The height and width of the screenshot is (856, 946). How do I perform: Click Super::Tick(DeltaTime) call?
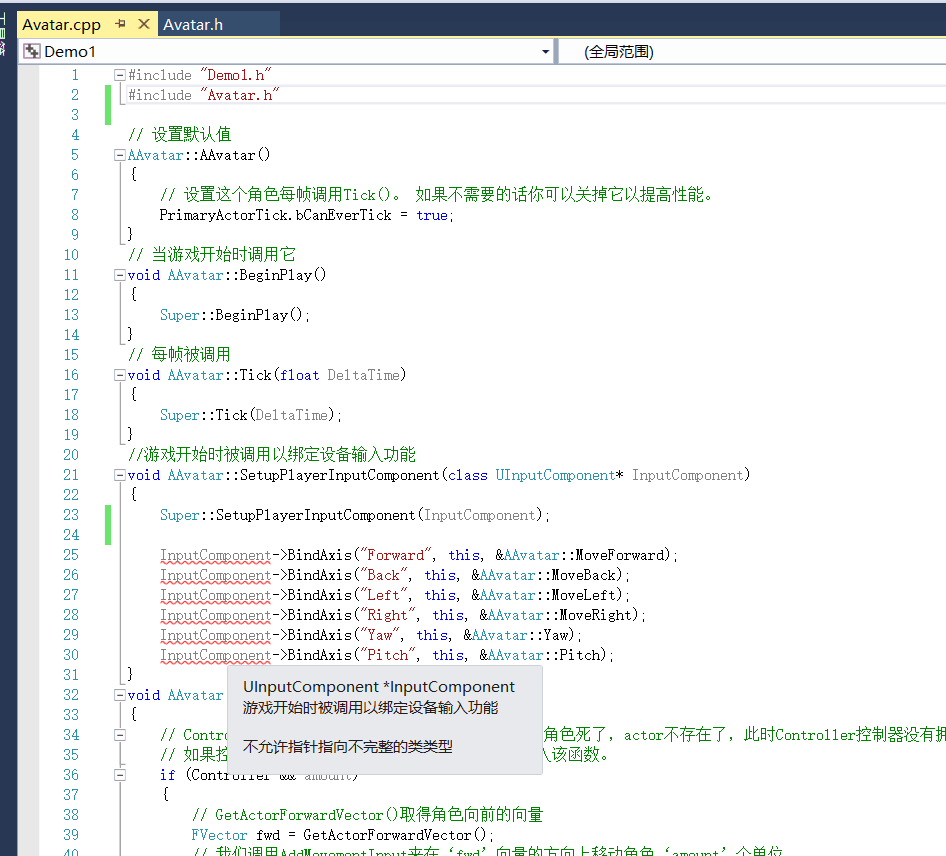coord(251,415)
